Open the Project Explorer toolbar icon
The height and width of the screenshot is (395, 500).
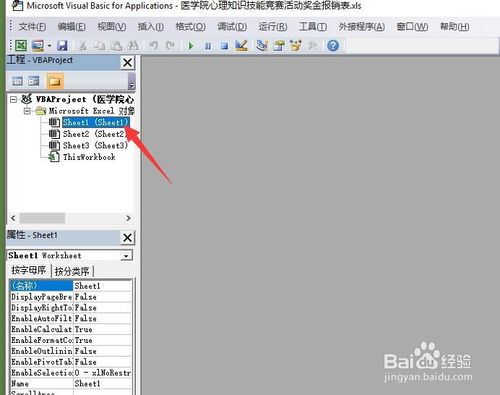click(x=262, y=46)
